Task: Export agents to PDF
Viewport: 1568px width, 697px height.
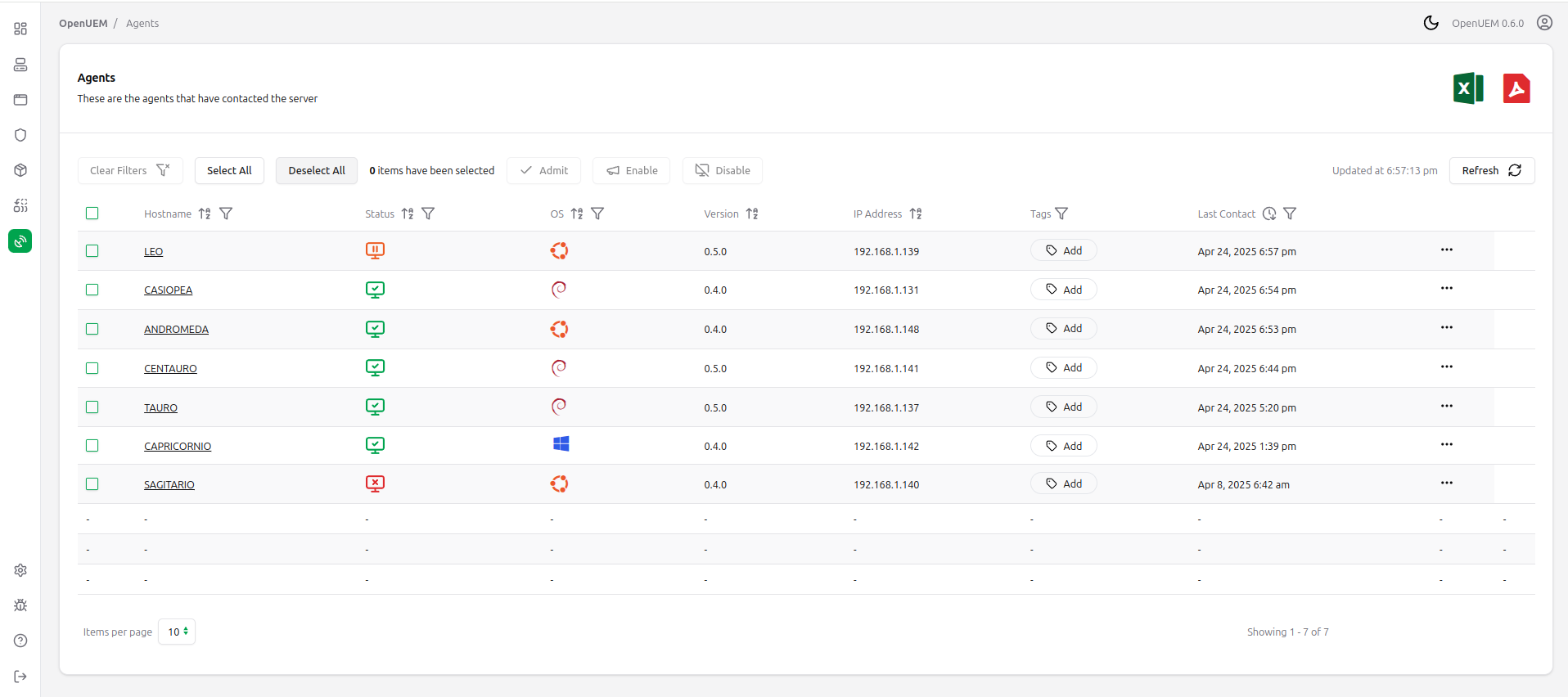Action: [x=1516, y=88]
